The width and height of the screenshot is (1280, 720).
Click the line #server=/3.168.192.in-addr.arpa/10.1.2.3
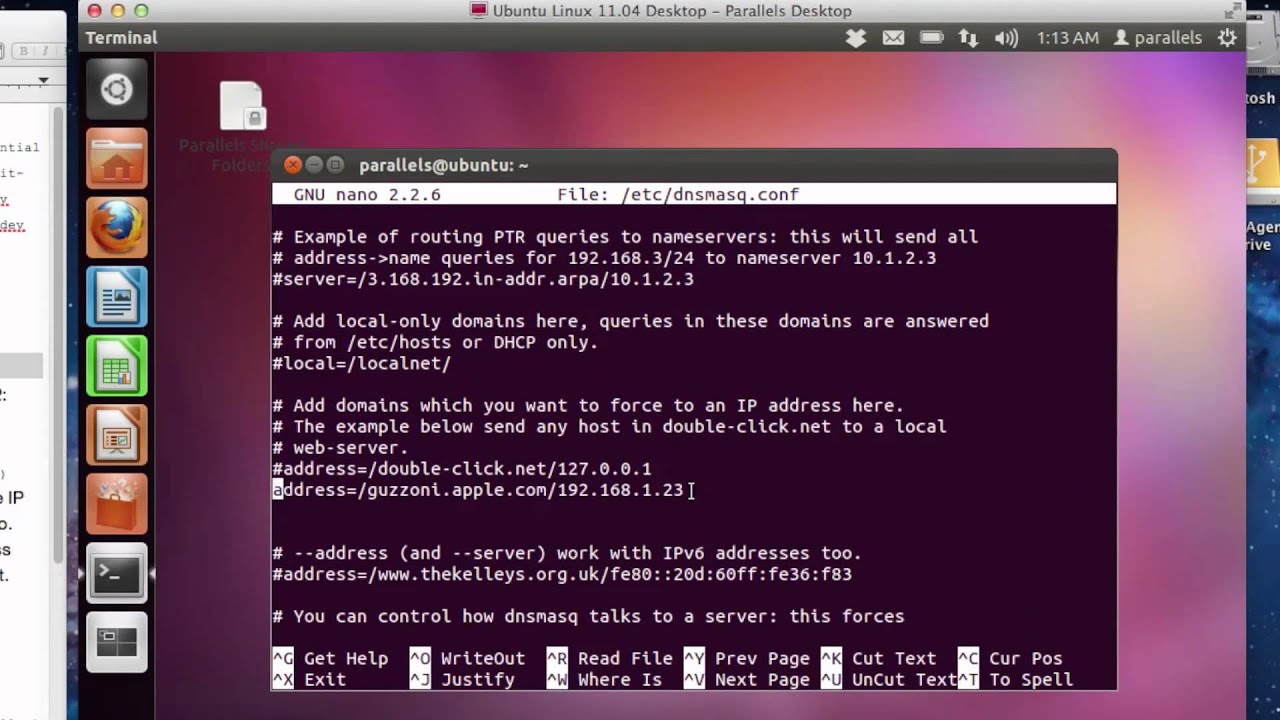tap(483, 279)
